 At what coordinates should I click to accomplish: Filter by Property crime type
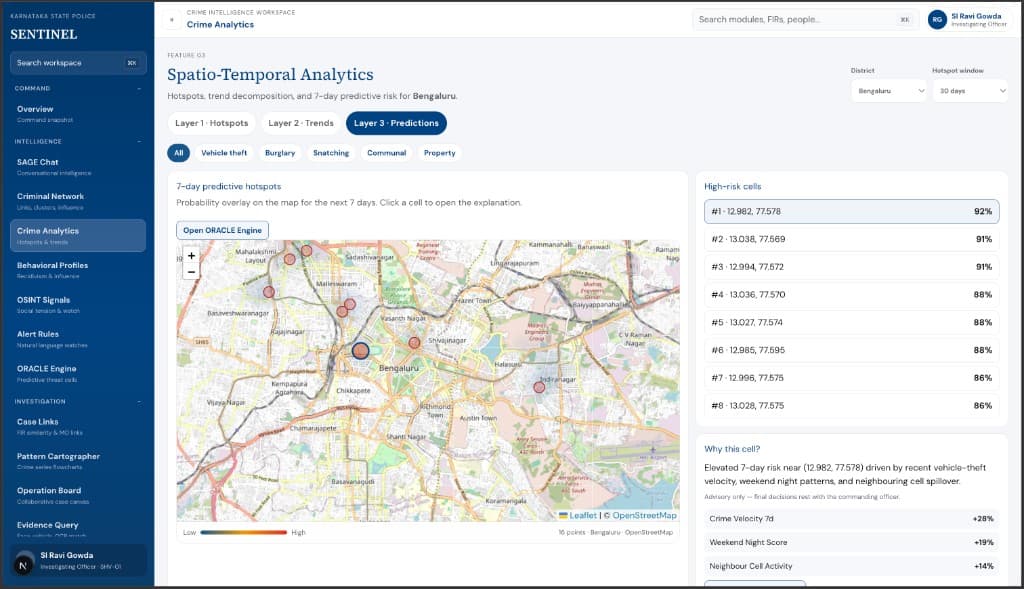[x=440, y=153]
